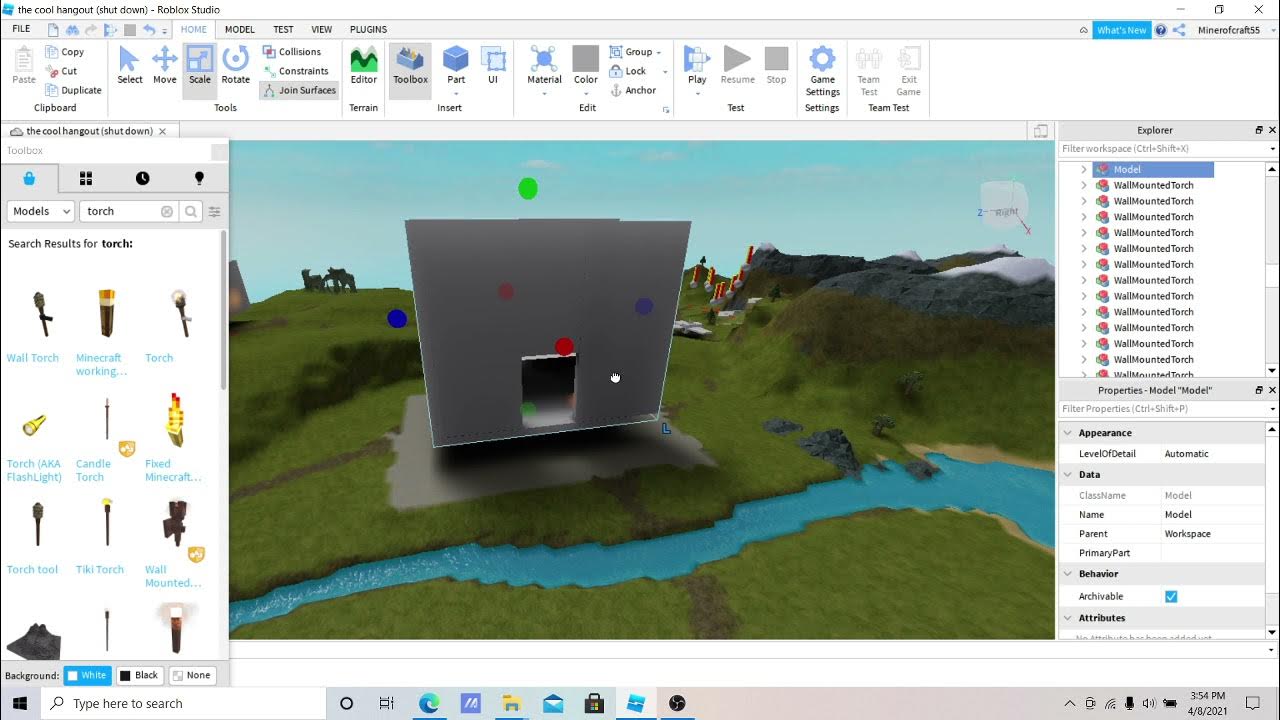
Task: Toggle the Archivable checkbox
Action: pos(1171,596)
